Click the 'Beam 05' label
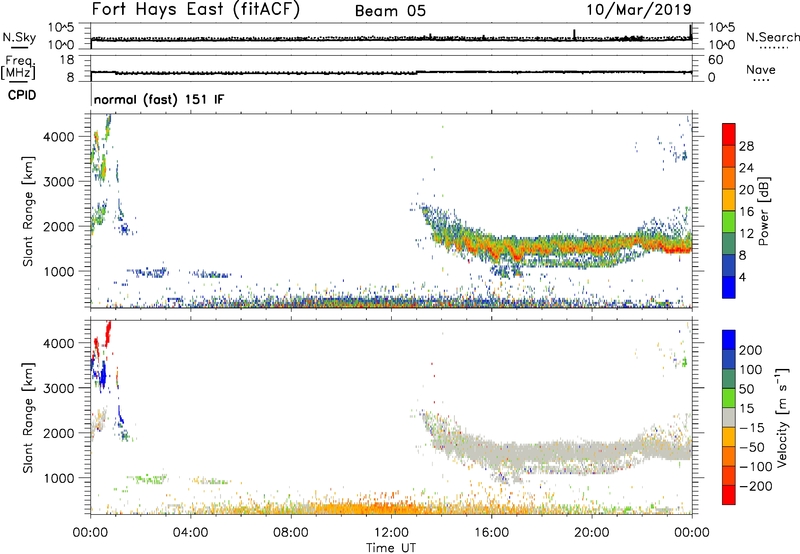800x554 pixels. click(x=390, y=11)
